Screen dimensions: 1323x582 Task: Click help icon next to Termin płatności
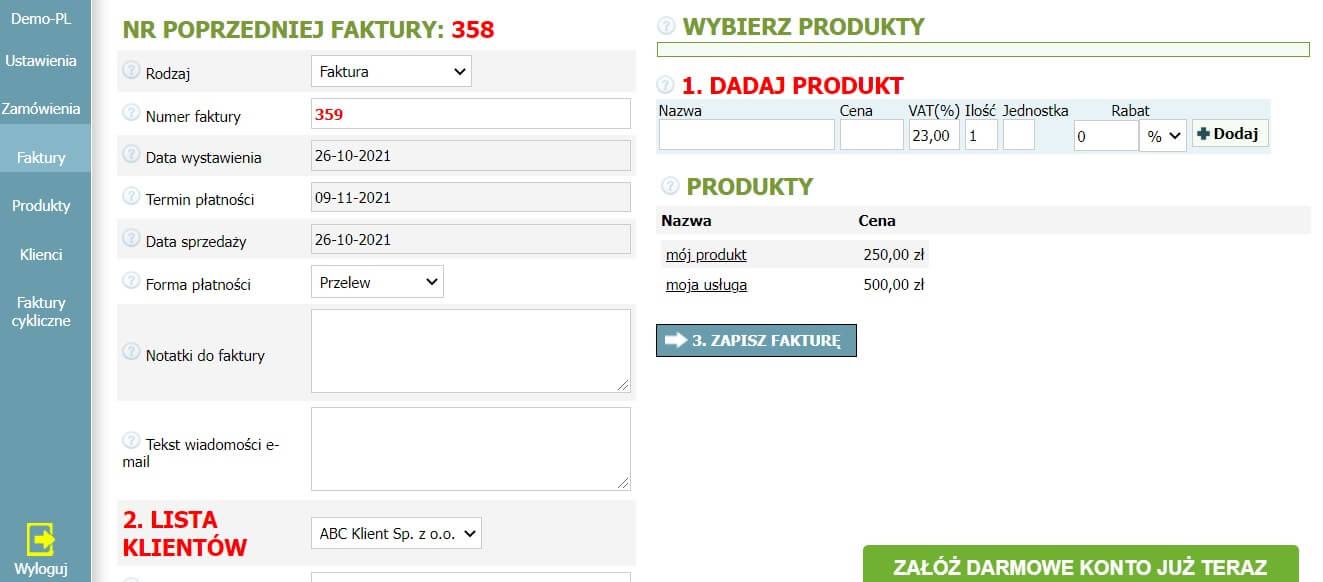[x=130, y=195]
